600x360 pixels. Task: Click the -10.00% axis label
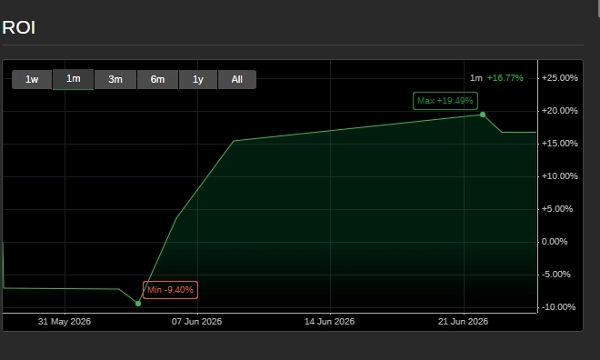click(x=558, y=307)
